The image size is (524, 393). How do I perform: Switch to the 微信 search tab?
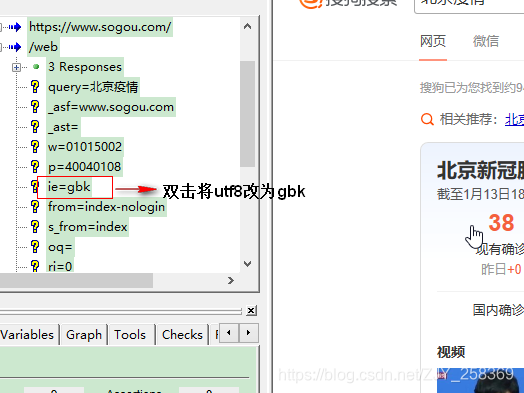point(486,41)
